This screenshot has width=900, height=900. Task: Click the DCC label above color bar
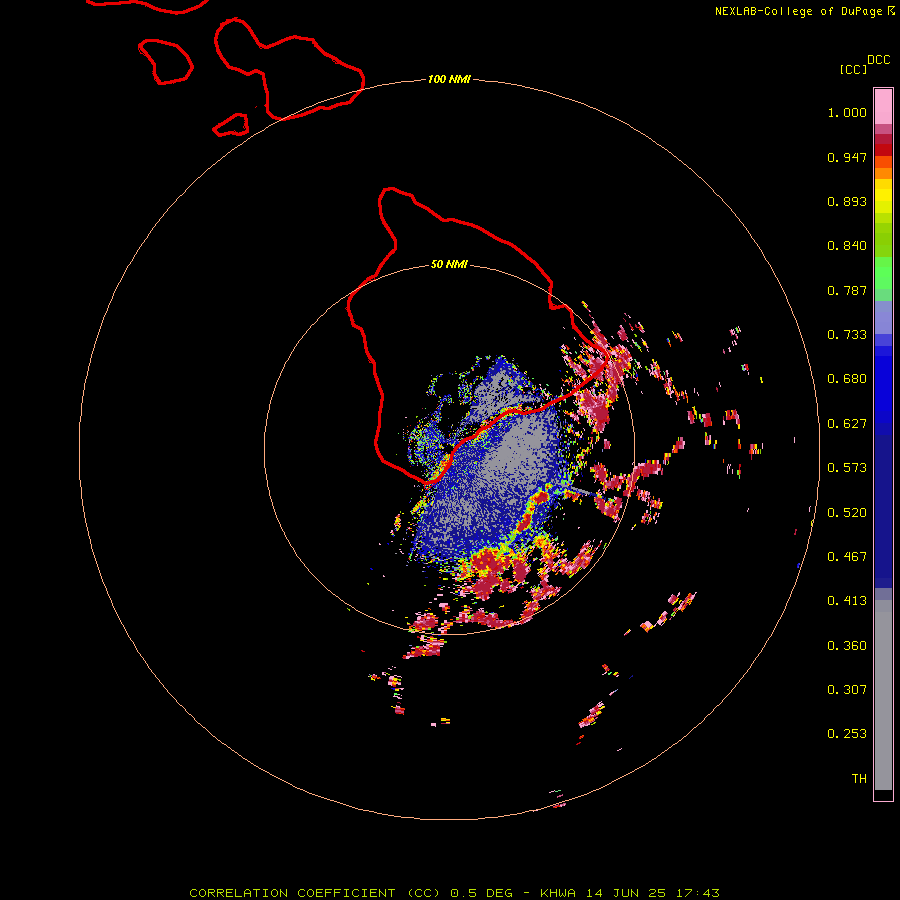[x=878, y=60]
